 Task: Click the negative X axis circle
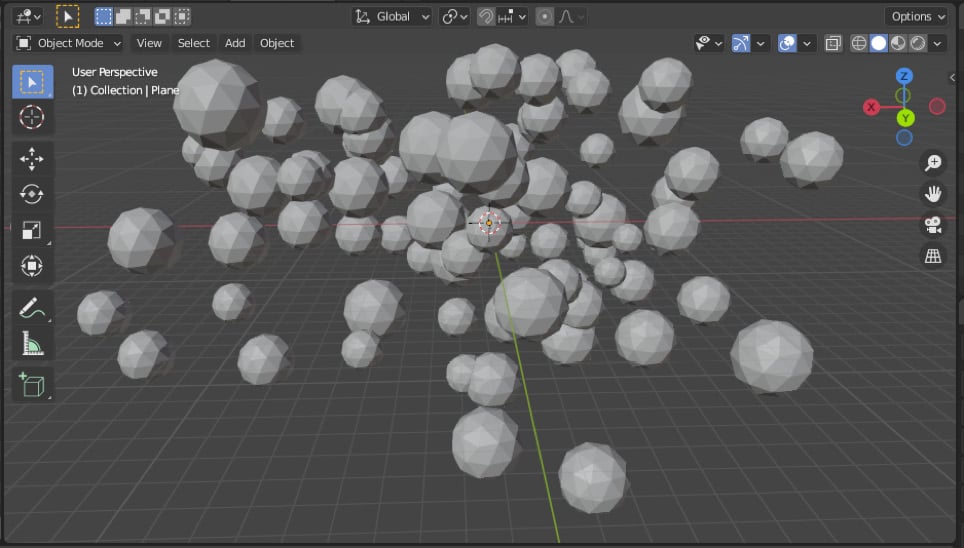937,106
